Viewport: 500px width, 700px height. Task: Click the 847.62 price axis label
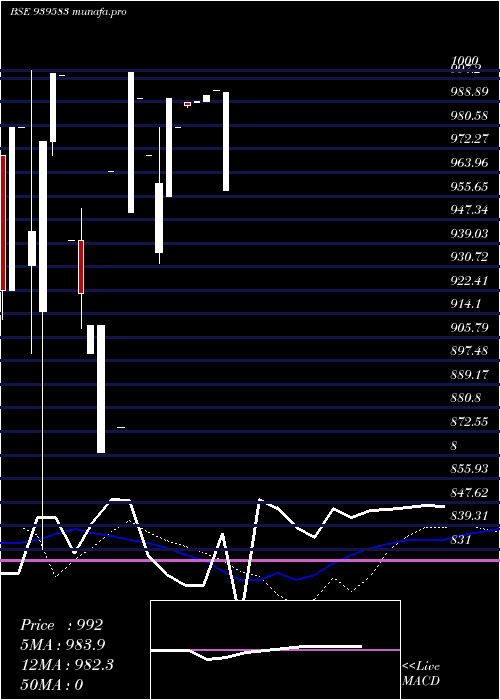(x=469, y=493)
